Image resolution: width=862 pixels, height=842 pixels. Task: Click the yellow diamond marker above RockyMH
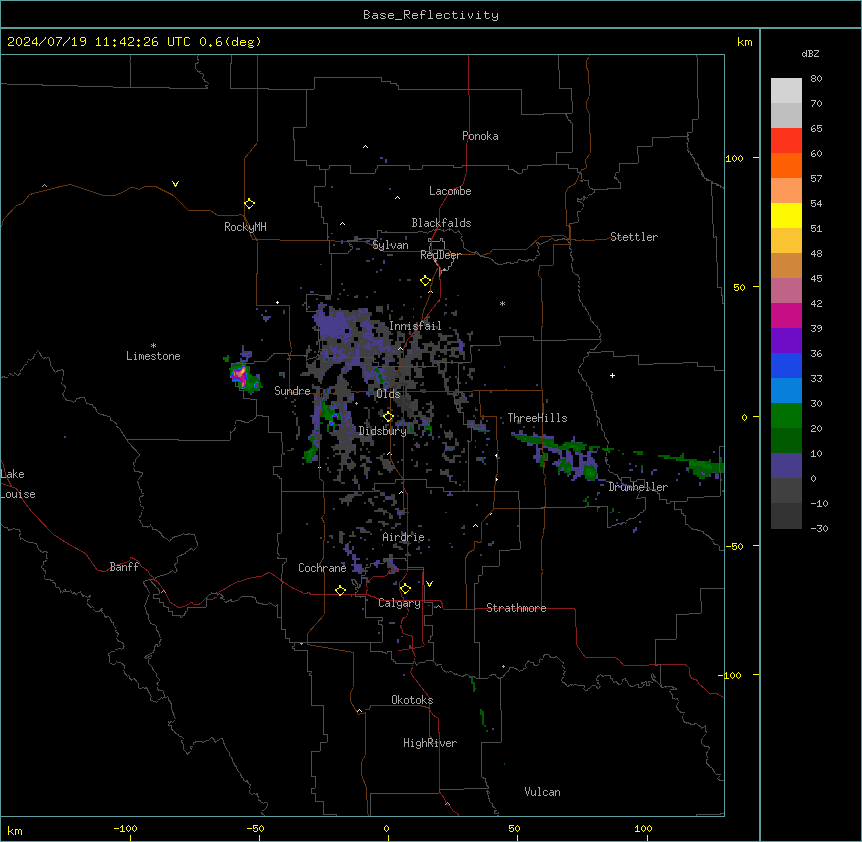coord(250,204)
